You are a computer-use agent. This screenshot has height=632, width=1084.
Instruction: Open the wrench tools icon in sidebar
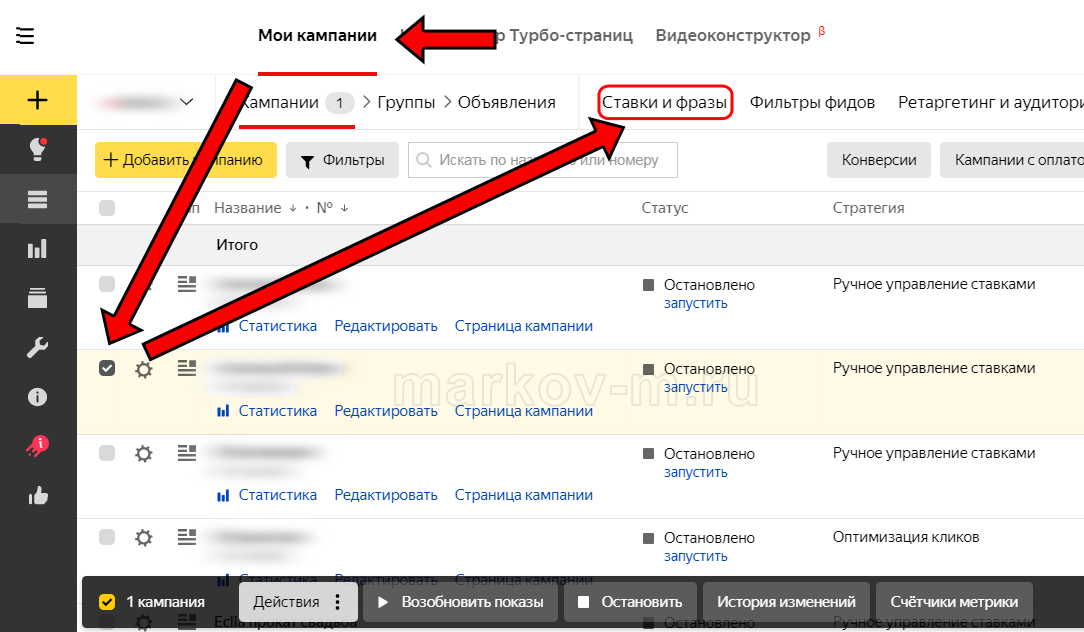[38, 347]
